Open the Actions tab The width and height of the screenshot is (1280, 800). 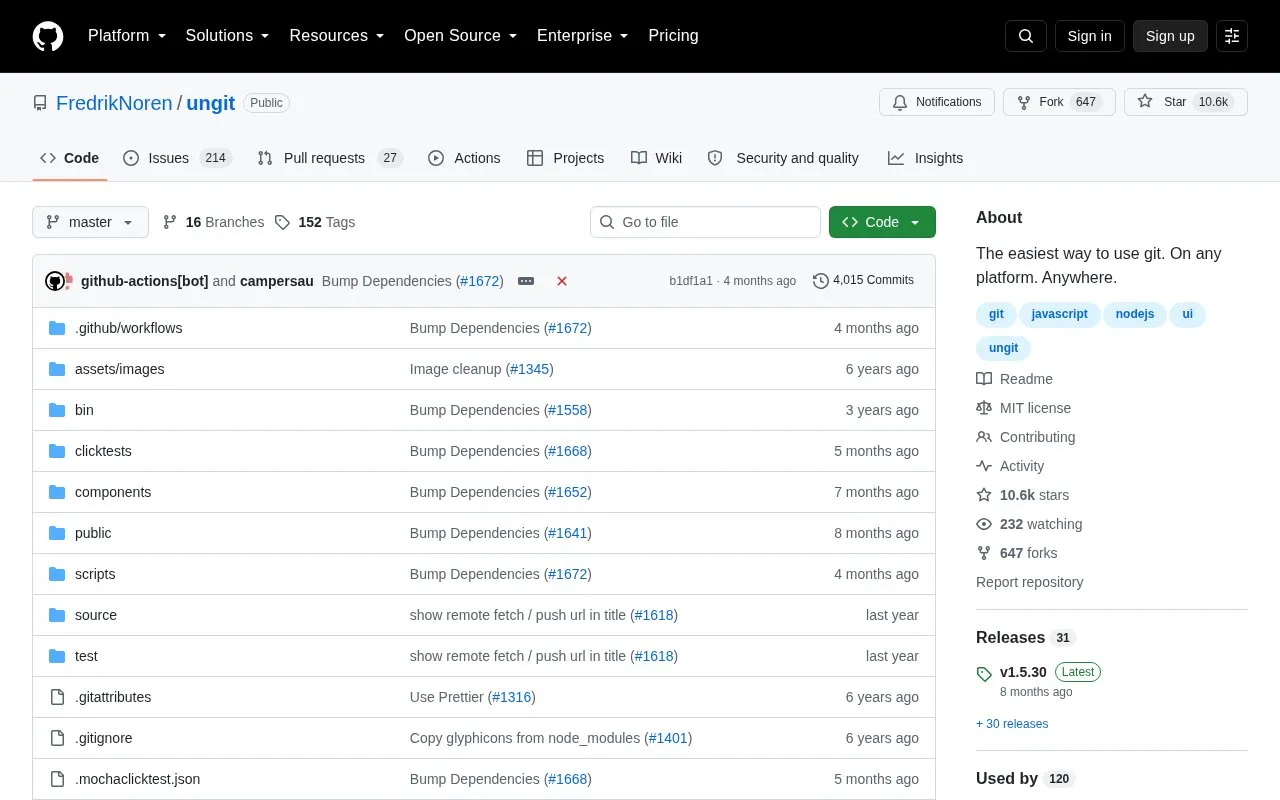tap(464, 158)
